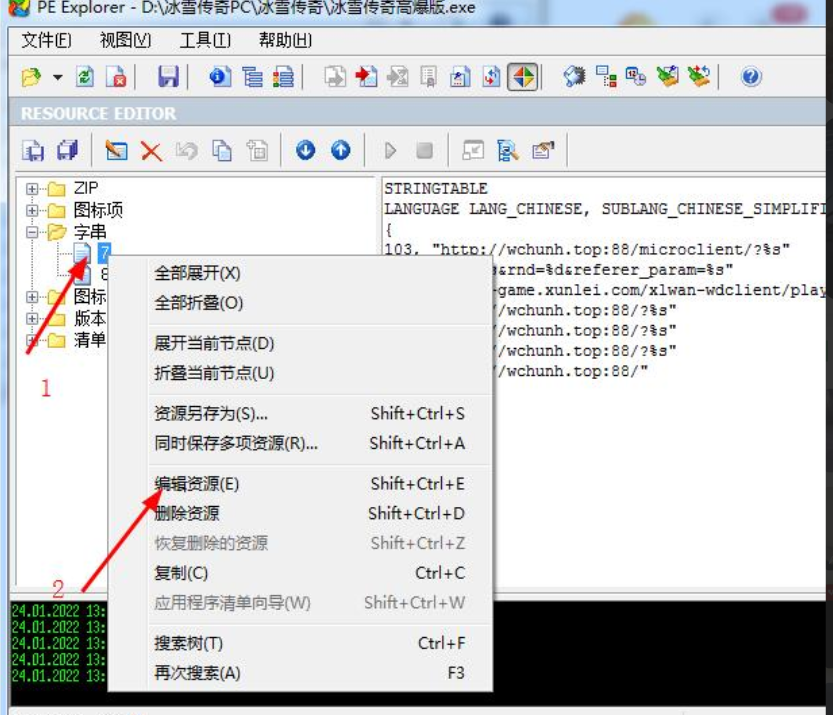Select 资源另存为(S)... in context menu
The image size is (833, 715).
pyautogui.click(x=211, y=414)
